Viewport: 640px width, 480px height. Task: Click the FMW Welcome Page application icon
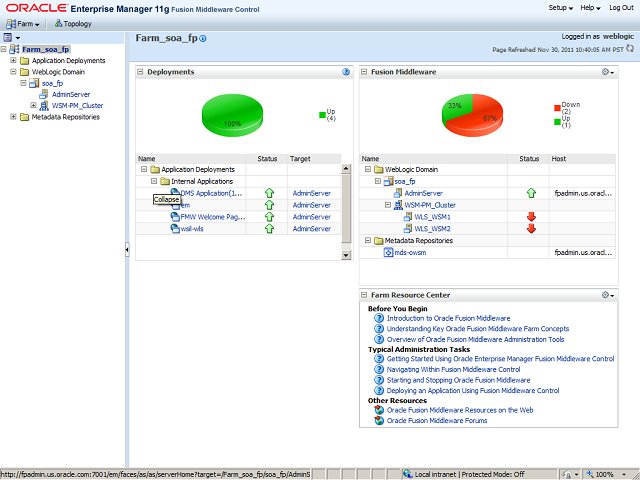tap(174, 217)
